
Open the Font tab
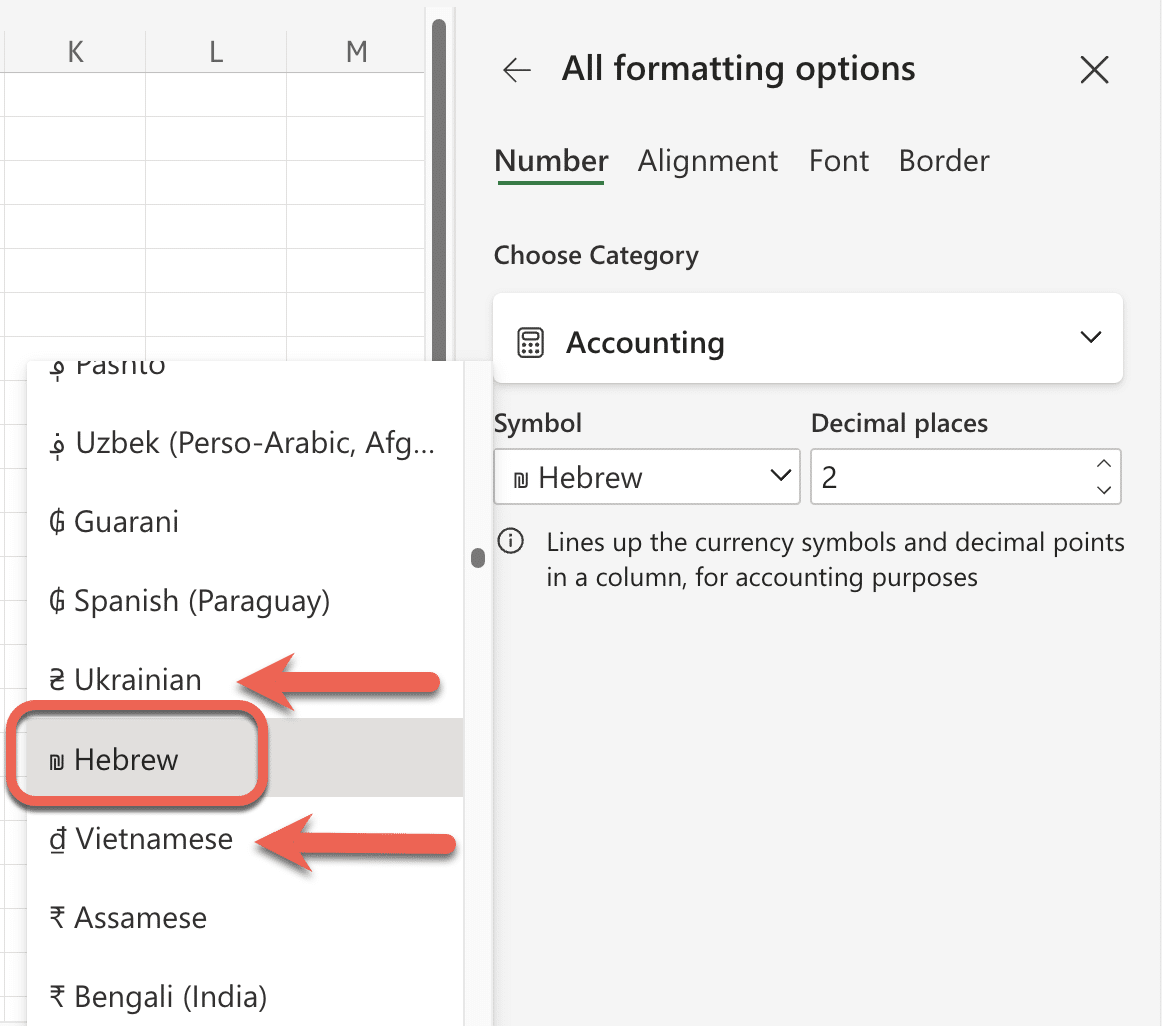839,161
